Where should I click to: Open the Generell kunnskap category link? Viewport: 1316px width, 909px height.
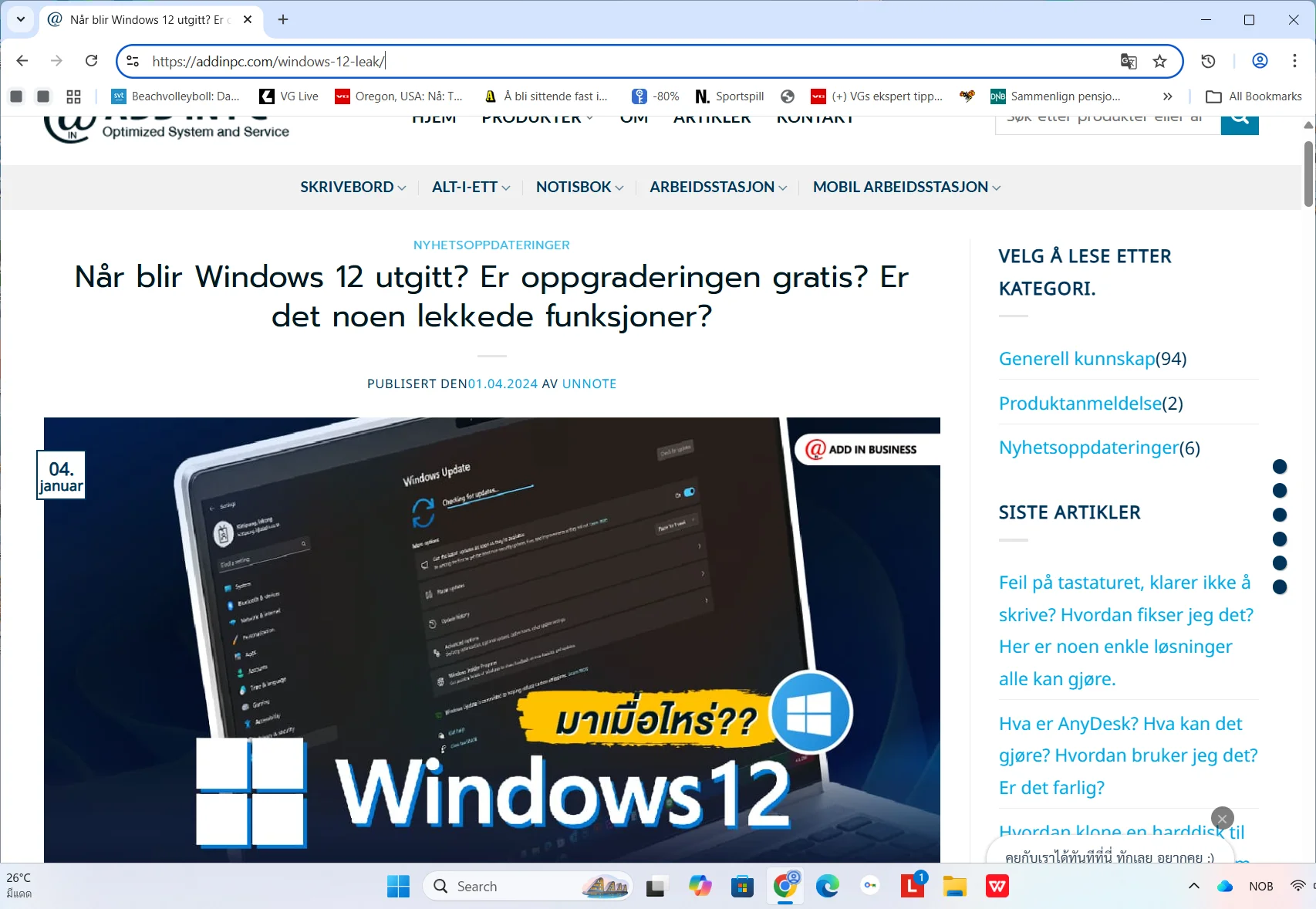[x=1077, y=358]
